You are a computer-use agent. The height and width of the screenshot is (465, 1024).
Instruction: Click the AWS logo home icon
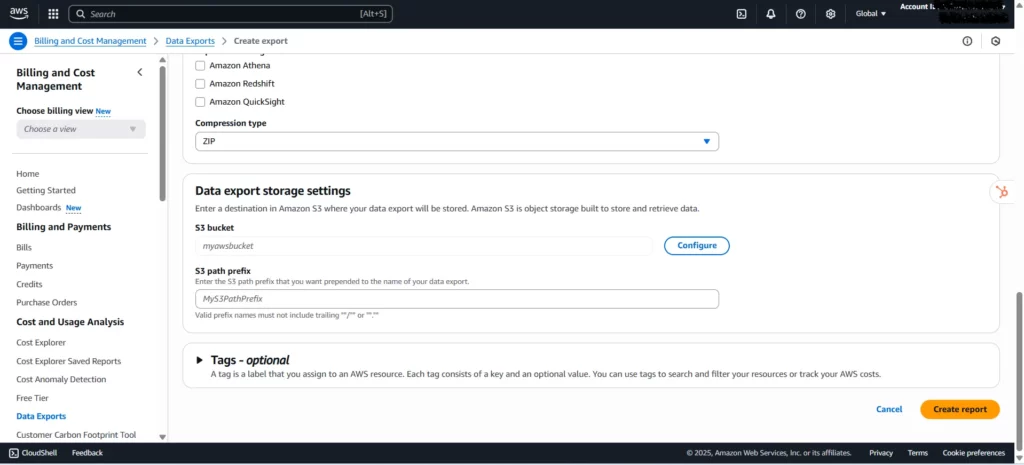tap(20, 14)
